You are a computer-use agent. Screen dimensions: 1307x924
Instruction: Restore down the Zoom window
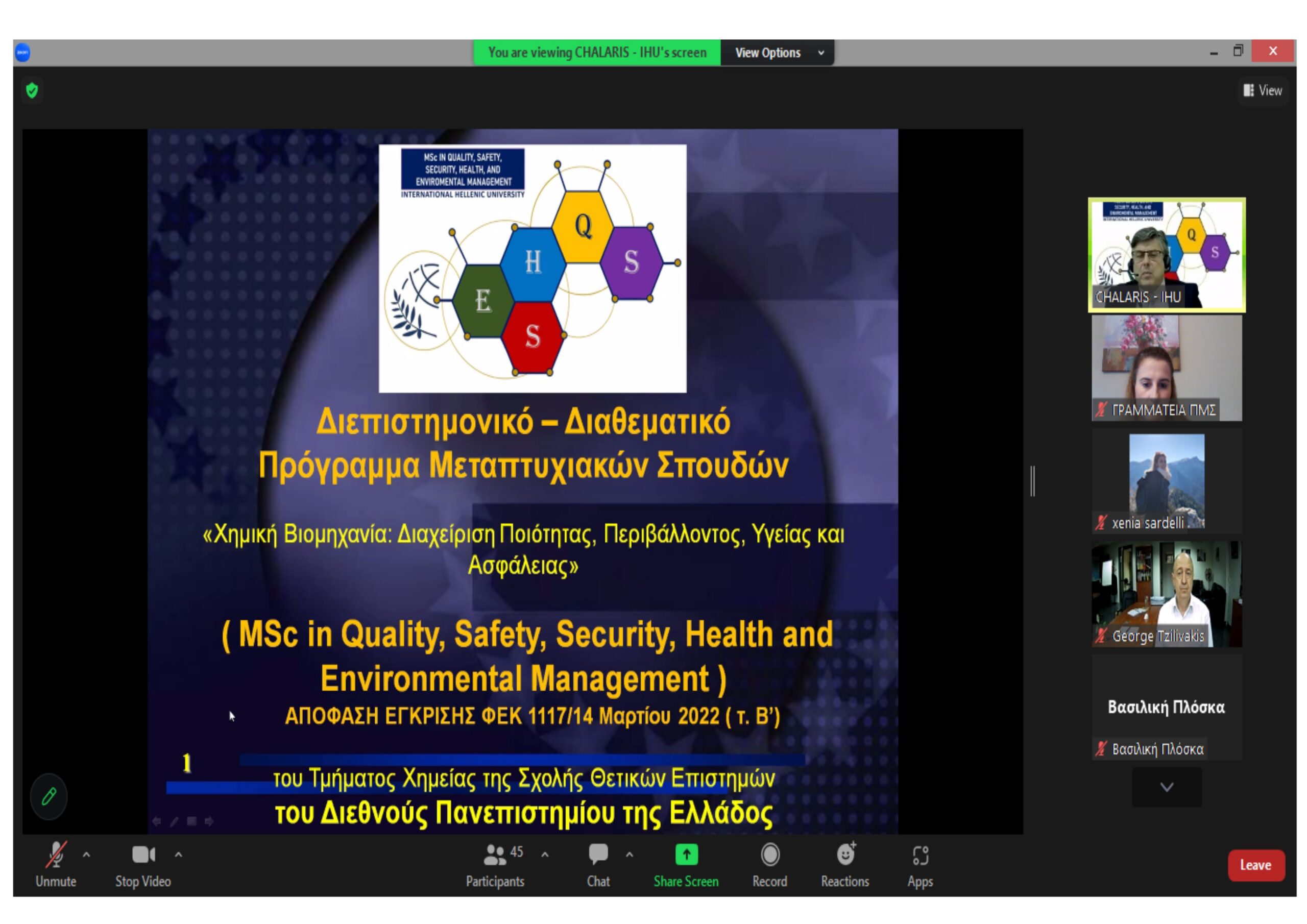[x=1238, y=51]
